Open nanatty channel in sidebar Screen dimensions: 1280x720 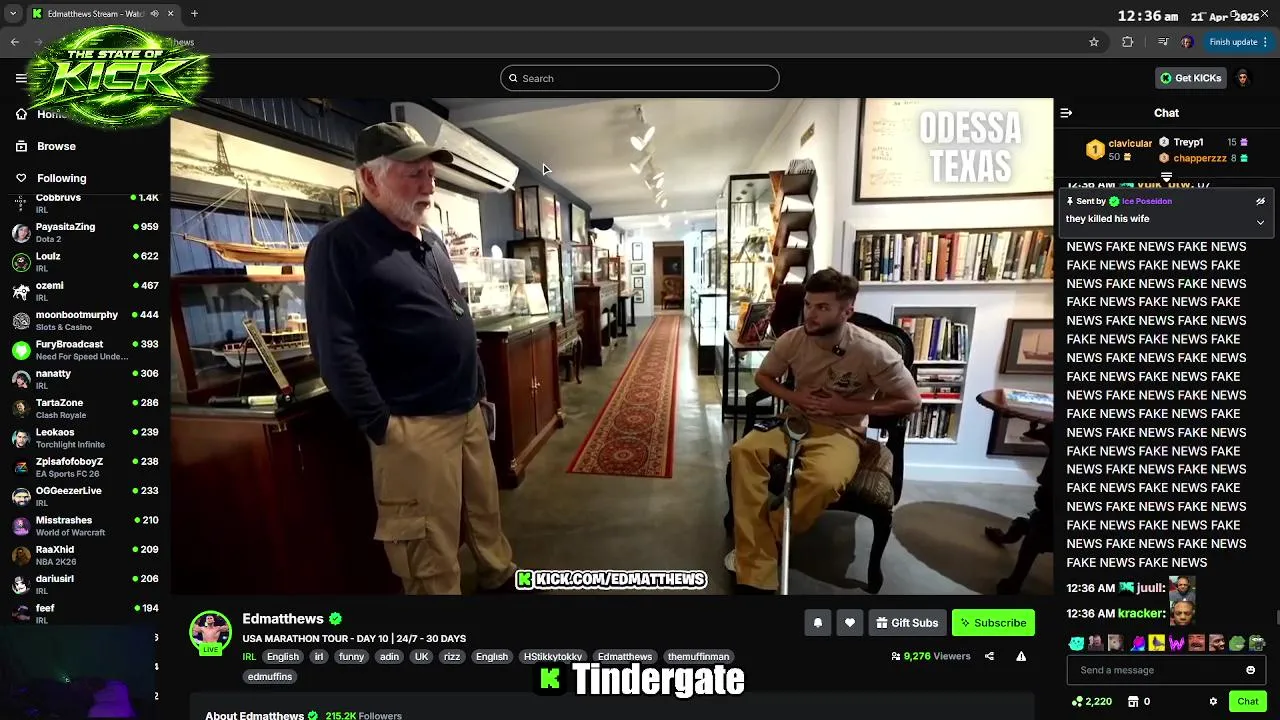pyautogui.click(x=85, y=379)
